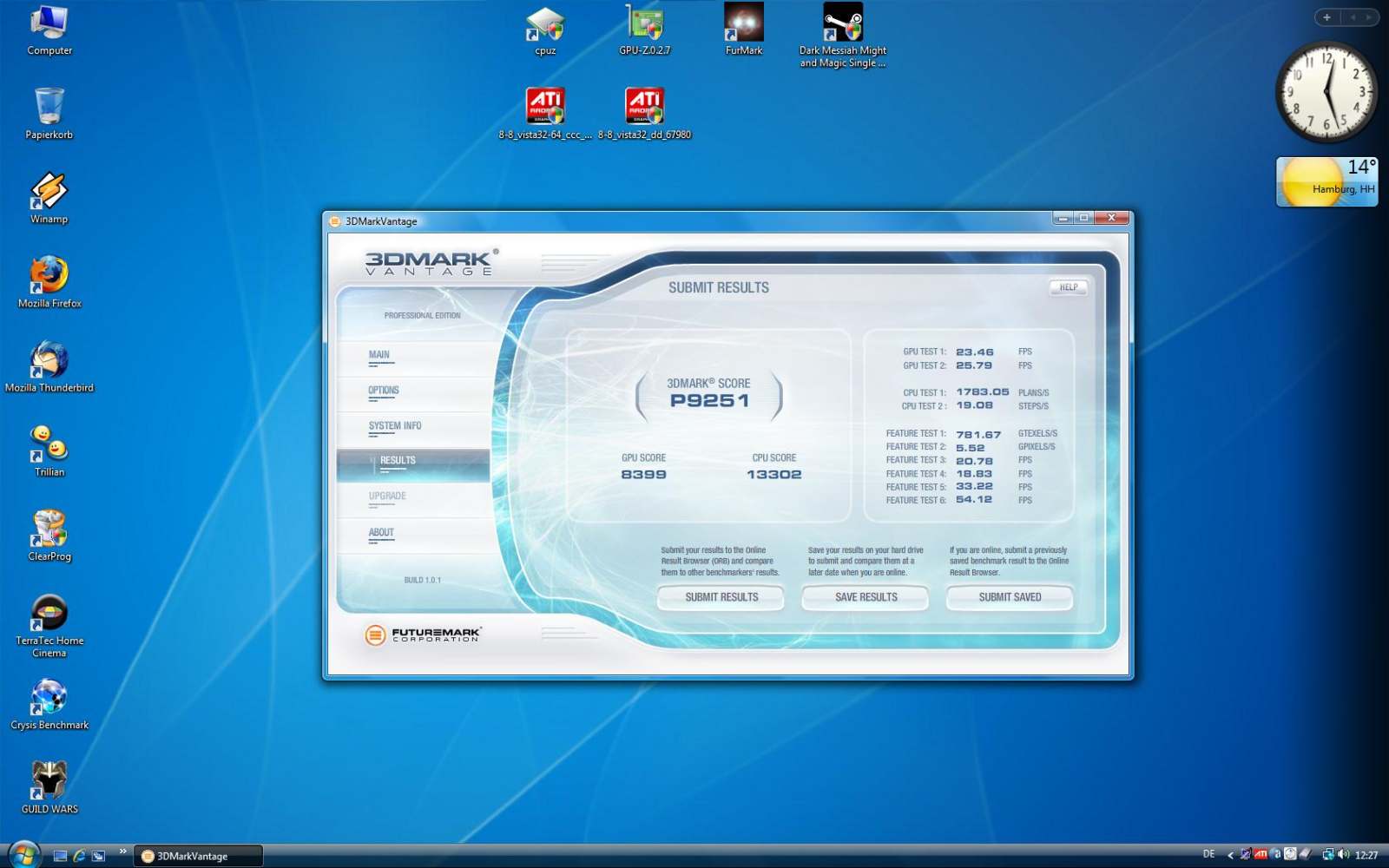Open the Mozilla Firefox shortcut
This screenshot has height=868, width=1389.
click(49, 282)
